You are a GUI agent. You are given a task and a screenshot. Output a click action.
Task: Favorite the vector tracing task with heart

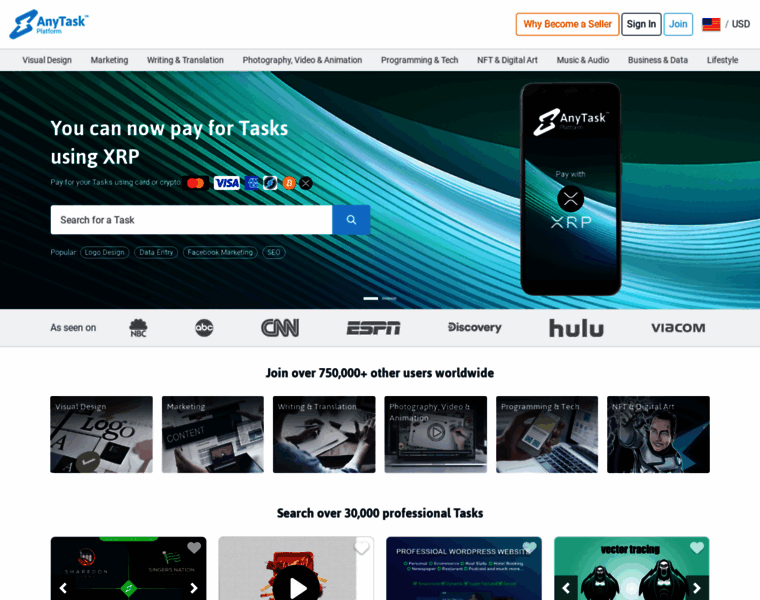click(x=697, y=548)
